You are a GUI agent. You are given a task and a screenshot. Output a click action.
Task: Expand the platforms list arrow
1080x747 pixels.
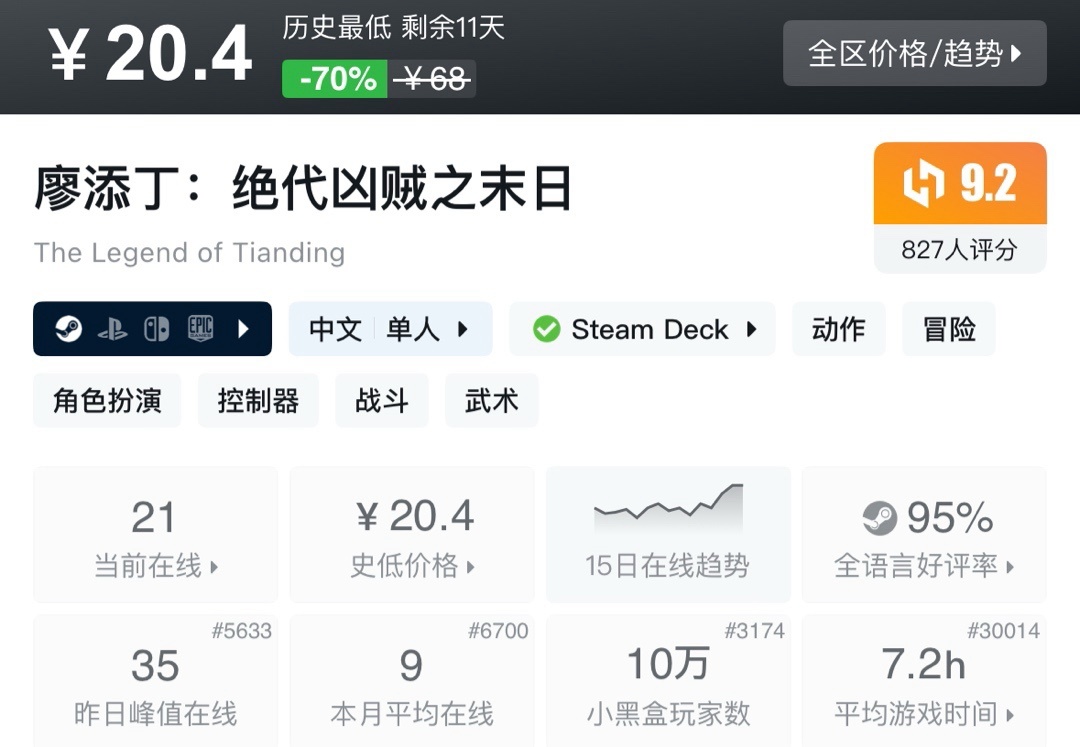(243, 329)
